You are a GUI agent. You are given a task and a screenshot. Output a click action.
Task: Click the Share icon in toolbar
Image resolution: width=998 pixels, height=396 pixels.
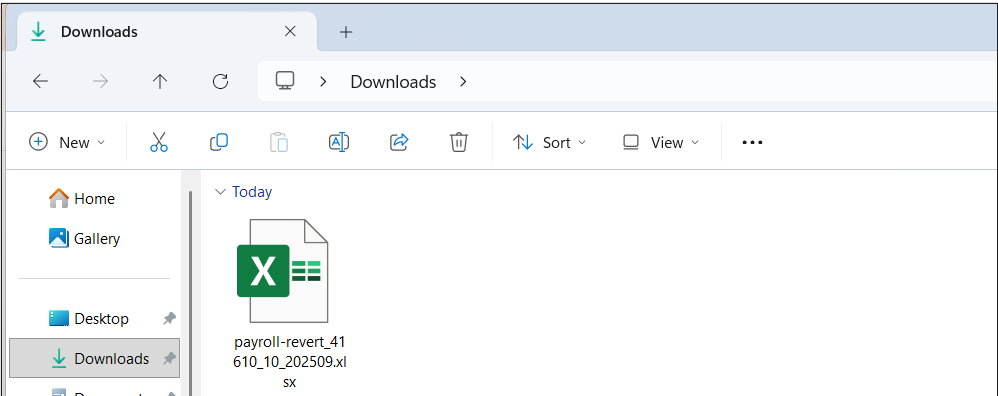coord(399,142)
